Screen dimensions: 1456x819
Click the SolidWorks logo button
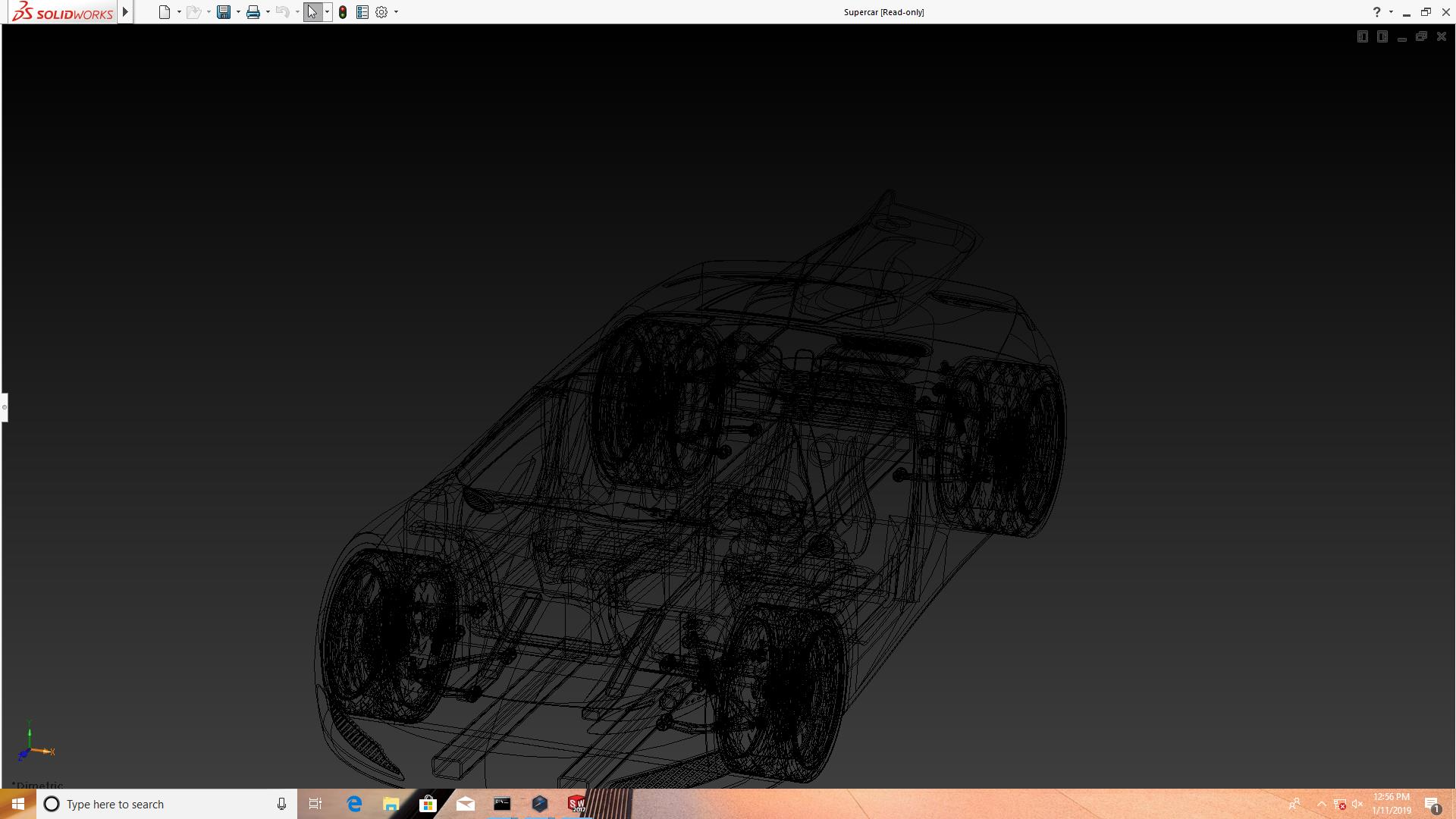[62, 12]
